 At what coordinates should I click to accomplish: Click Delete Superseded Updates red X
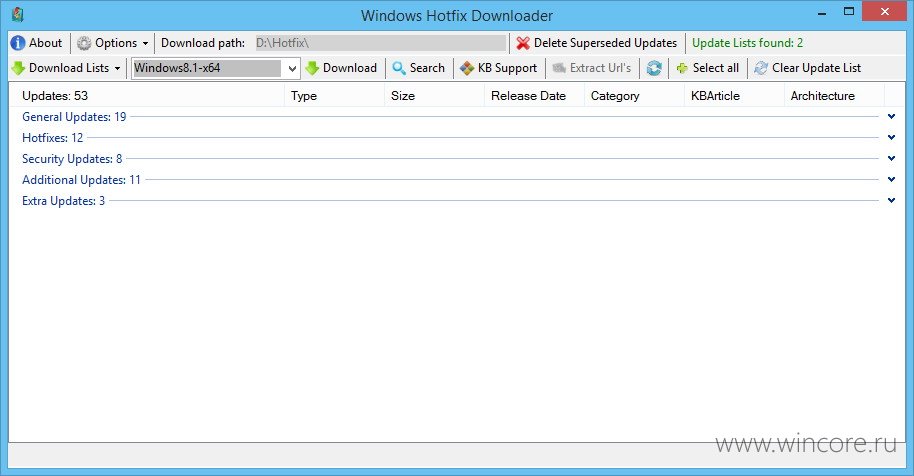[523, 43]
